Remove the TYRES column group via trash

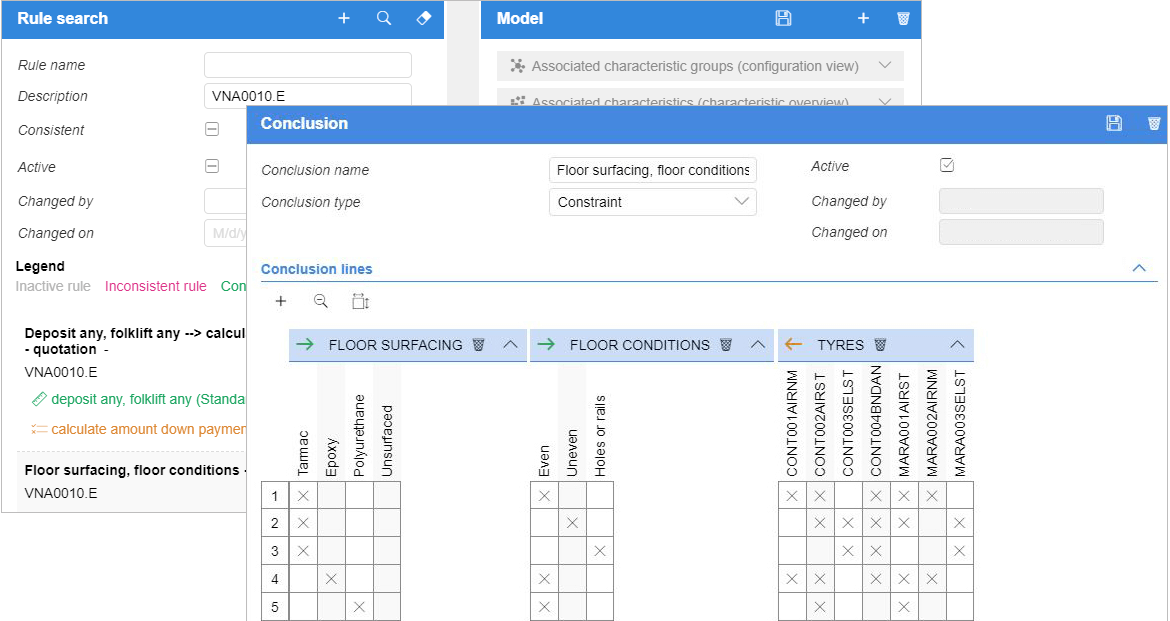click(x=880, y=345)
